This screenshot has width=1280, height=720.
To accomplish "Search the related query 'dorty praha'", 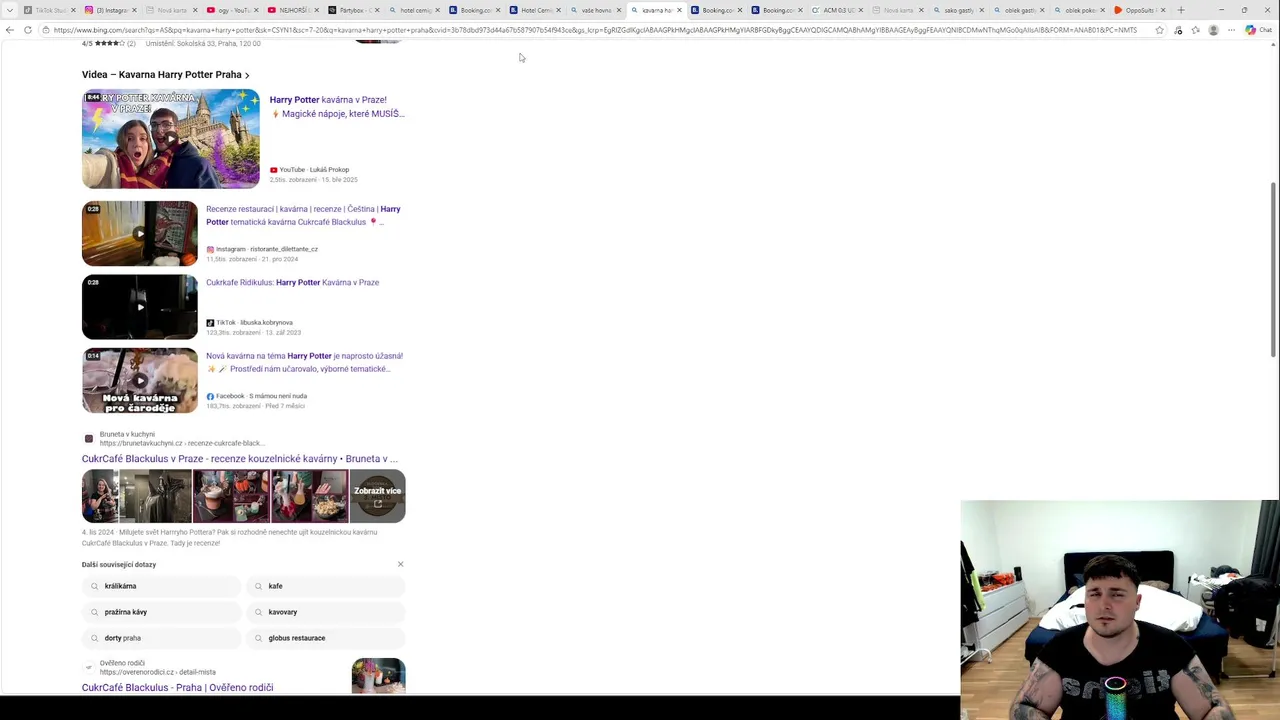I will [162, 638].
